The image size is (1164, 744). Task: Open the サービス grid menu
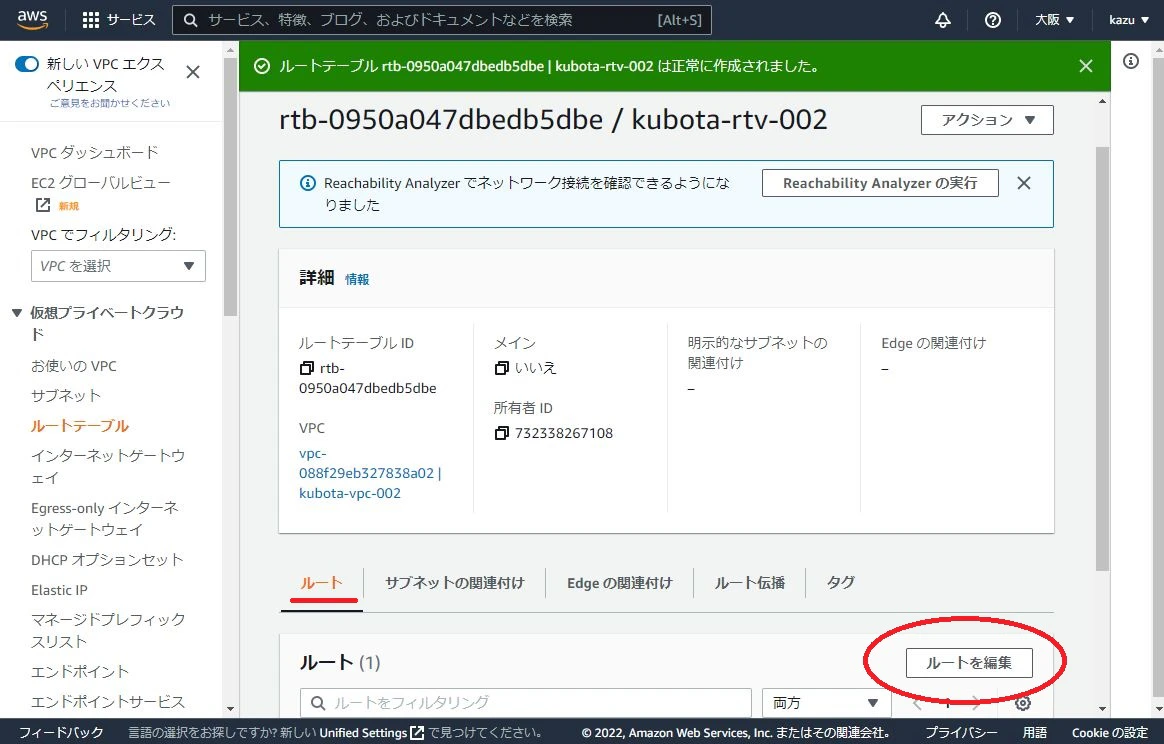point(119,20)
